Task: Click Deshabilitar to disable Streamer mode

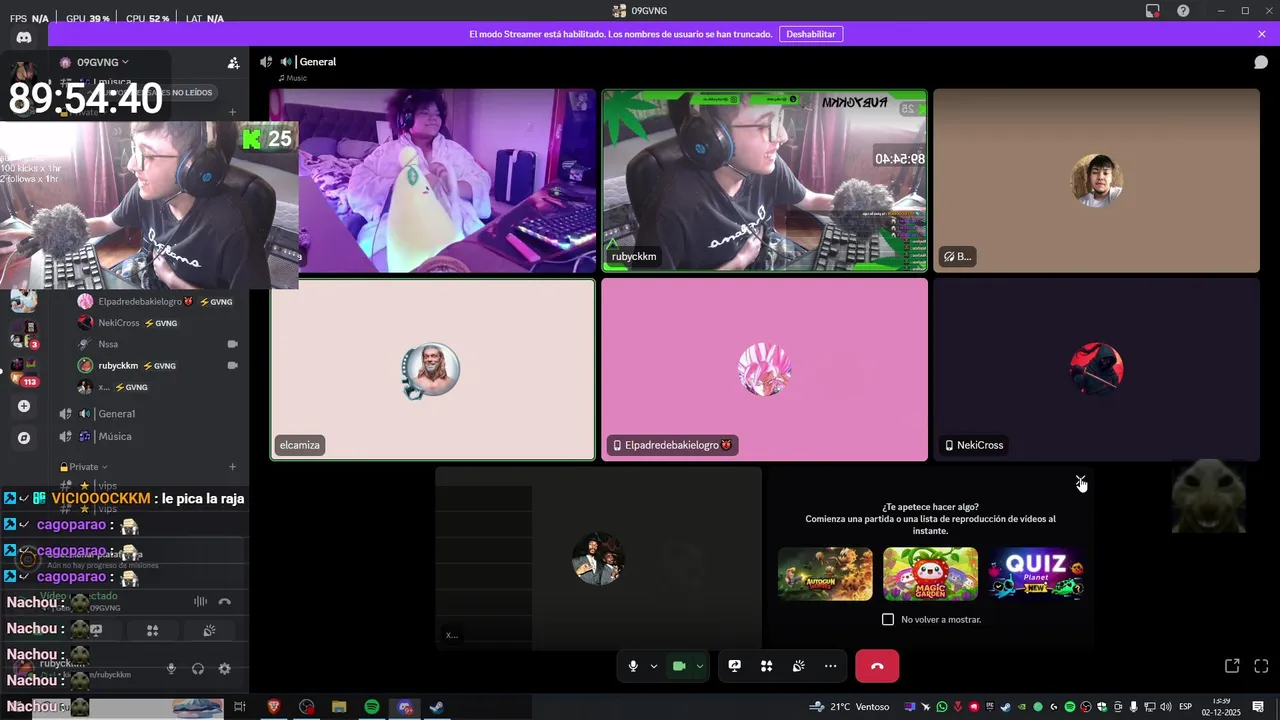Action: [810, 34]
